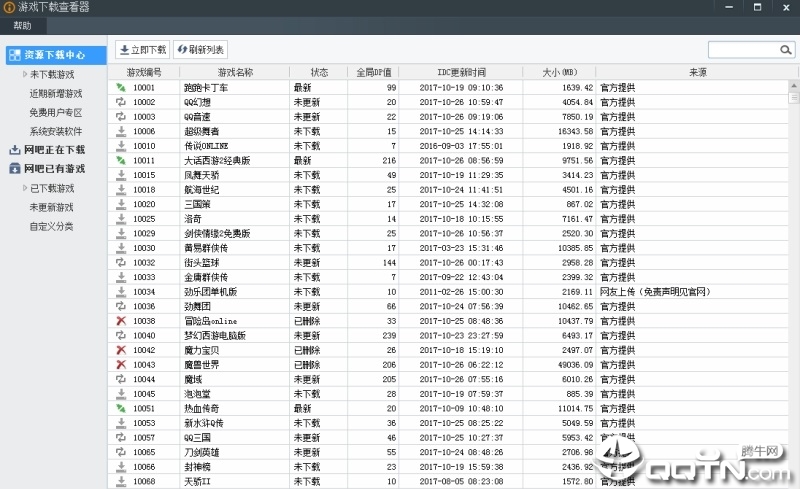
Task: Sort by the 游戏编号 column header
Action: 144,72
